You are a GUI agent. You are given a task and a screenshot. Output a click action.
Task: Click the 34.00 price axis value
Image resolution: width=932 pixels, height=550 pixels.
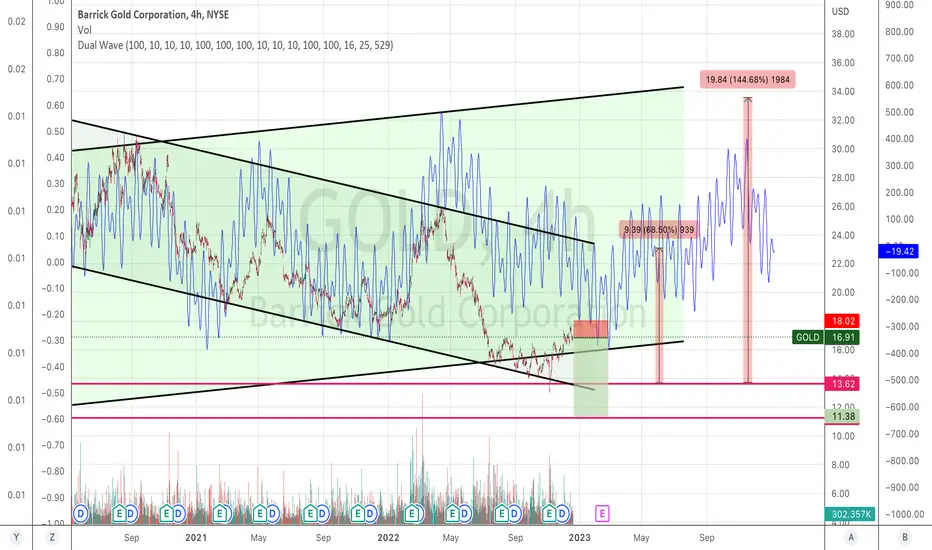tap(843, 92)
